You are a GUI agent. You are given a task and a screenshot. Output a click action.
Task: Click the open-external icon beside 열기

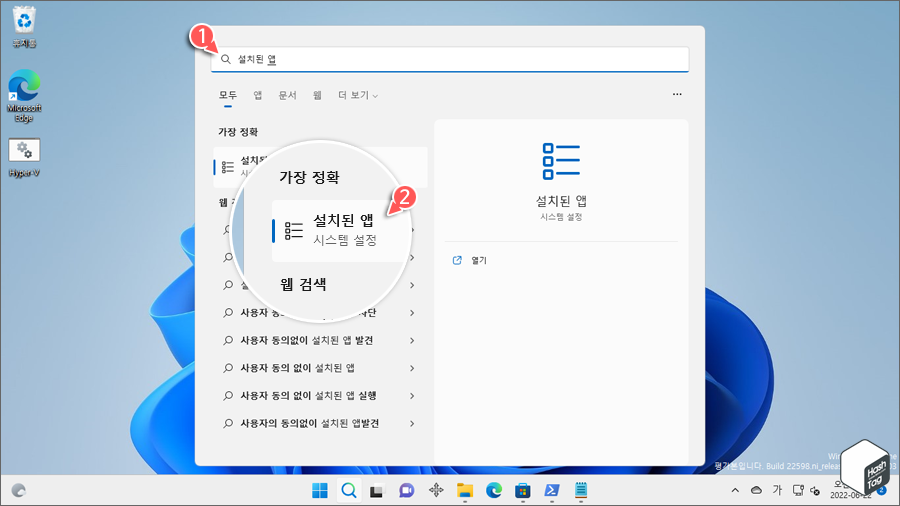pos(457,260)
